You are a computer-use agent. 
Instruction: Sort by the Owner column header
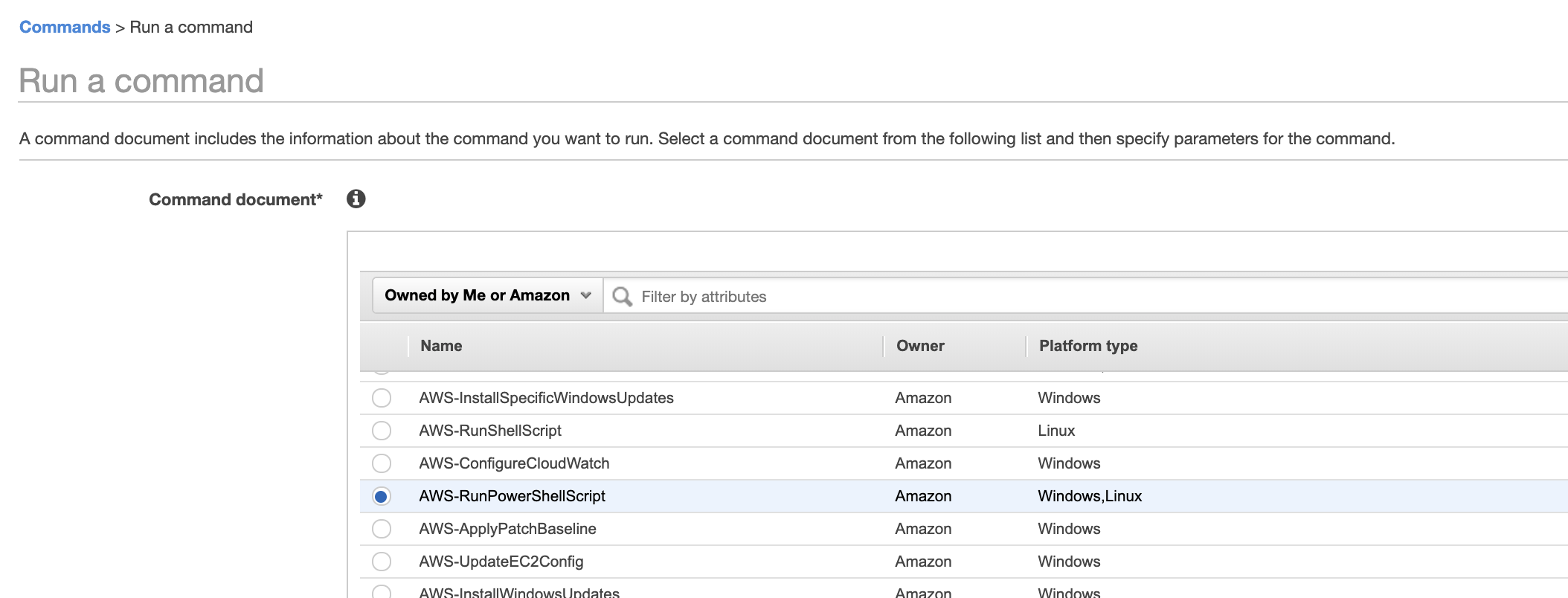click(x=920, y=346)
